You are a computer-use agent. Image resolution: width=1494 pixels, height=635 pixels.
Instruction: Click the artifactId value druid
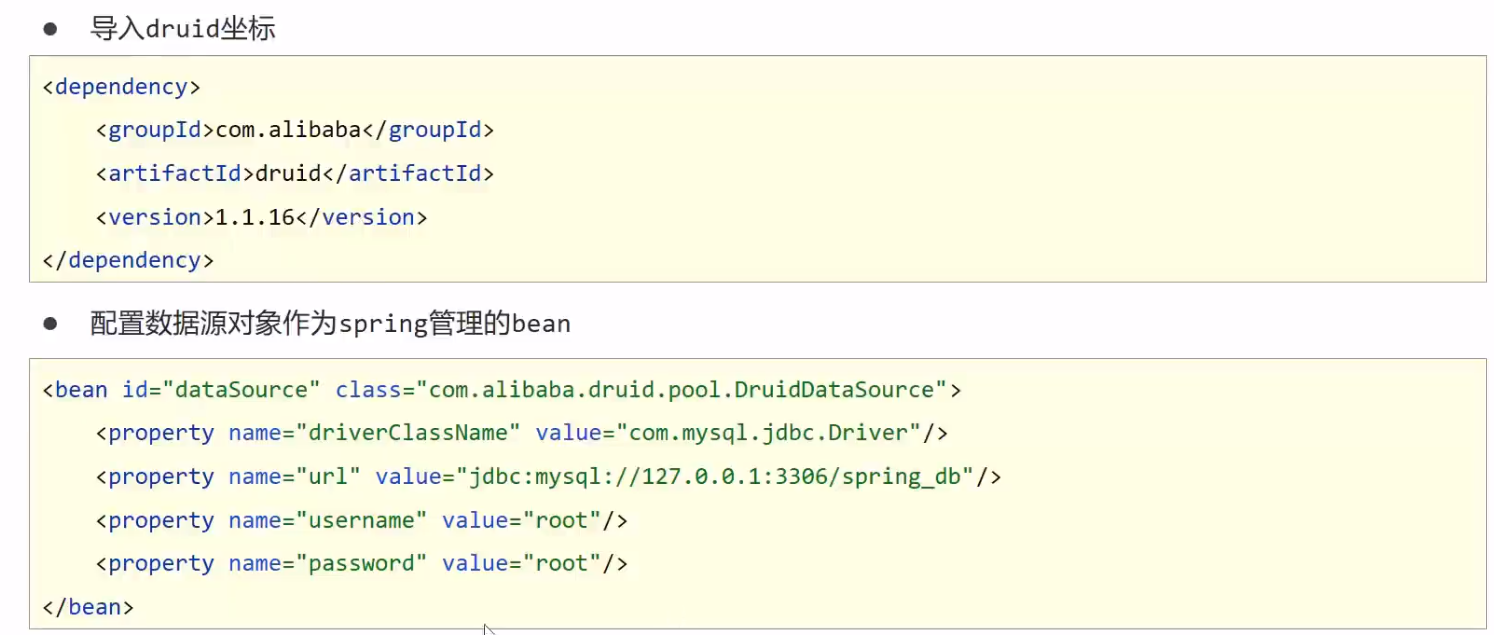(288, 173)
